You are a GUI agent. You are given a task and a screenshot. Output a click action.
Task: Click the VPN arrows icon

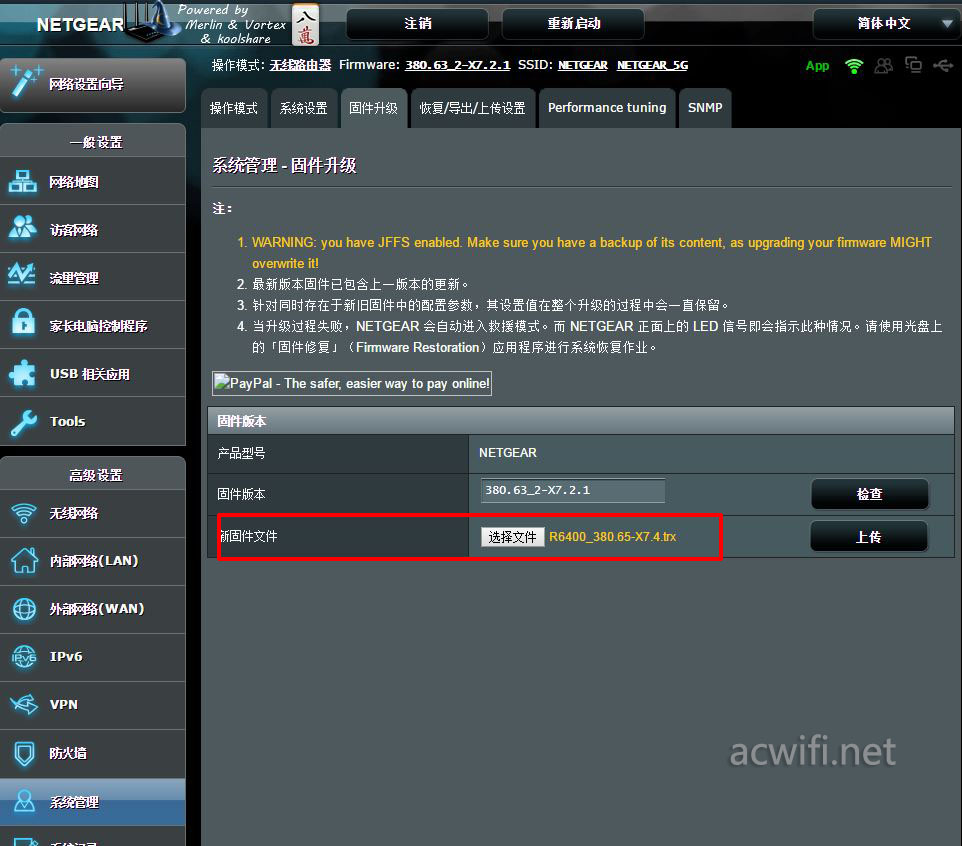pos(25,704)
